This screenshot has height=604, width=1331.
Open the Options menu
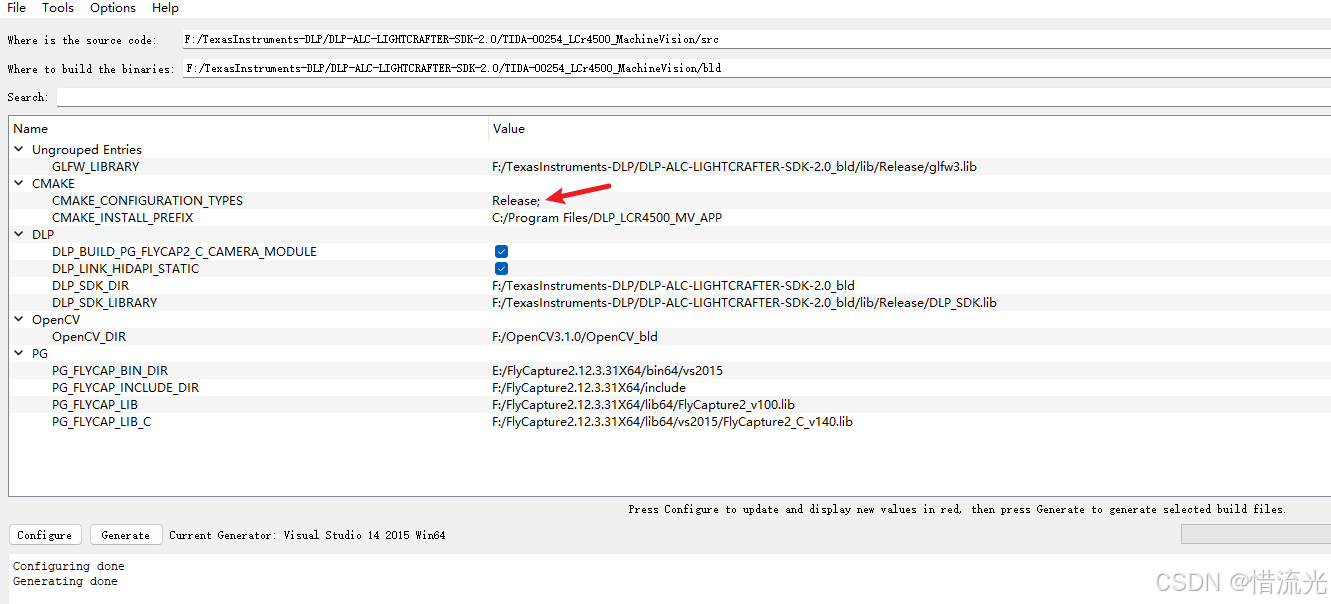point(113,8)
